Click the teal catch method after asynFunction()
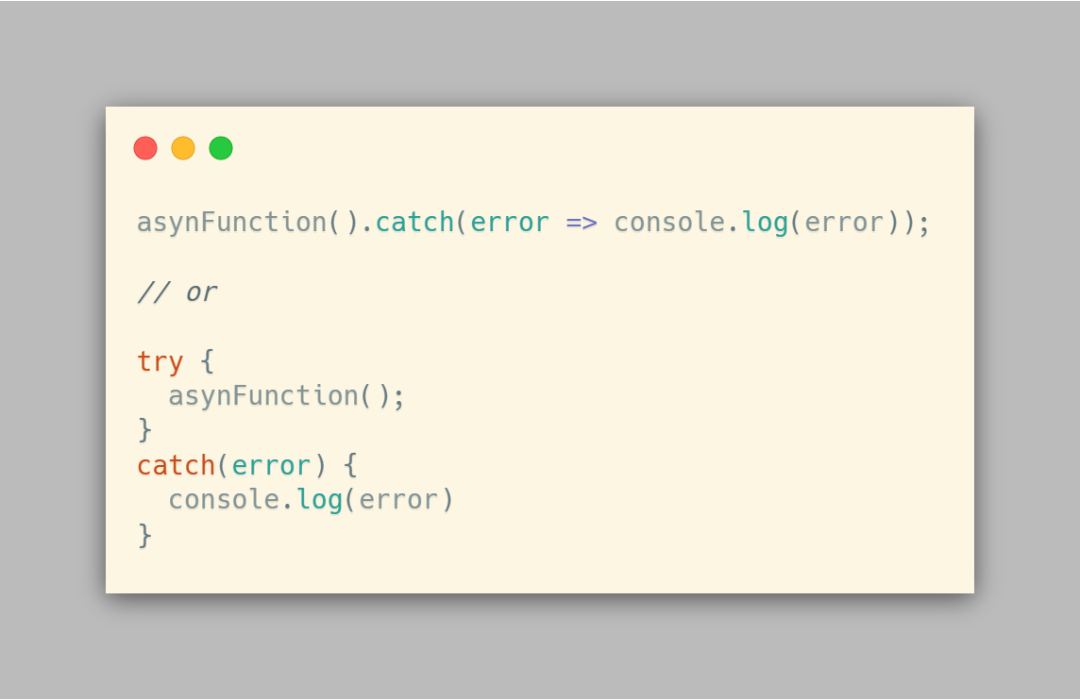 click(x=415, y=222)
